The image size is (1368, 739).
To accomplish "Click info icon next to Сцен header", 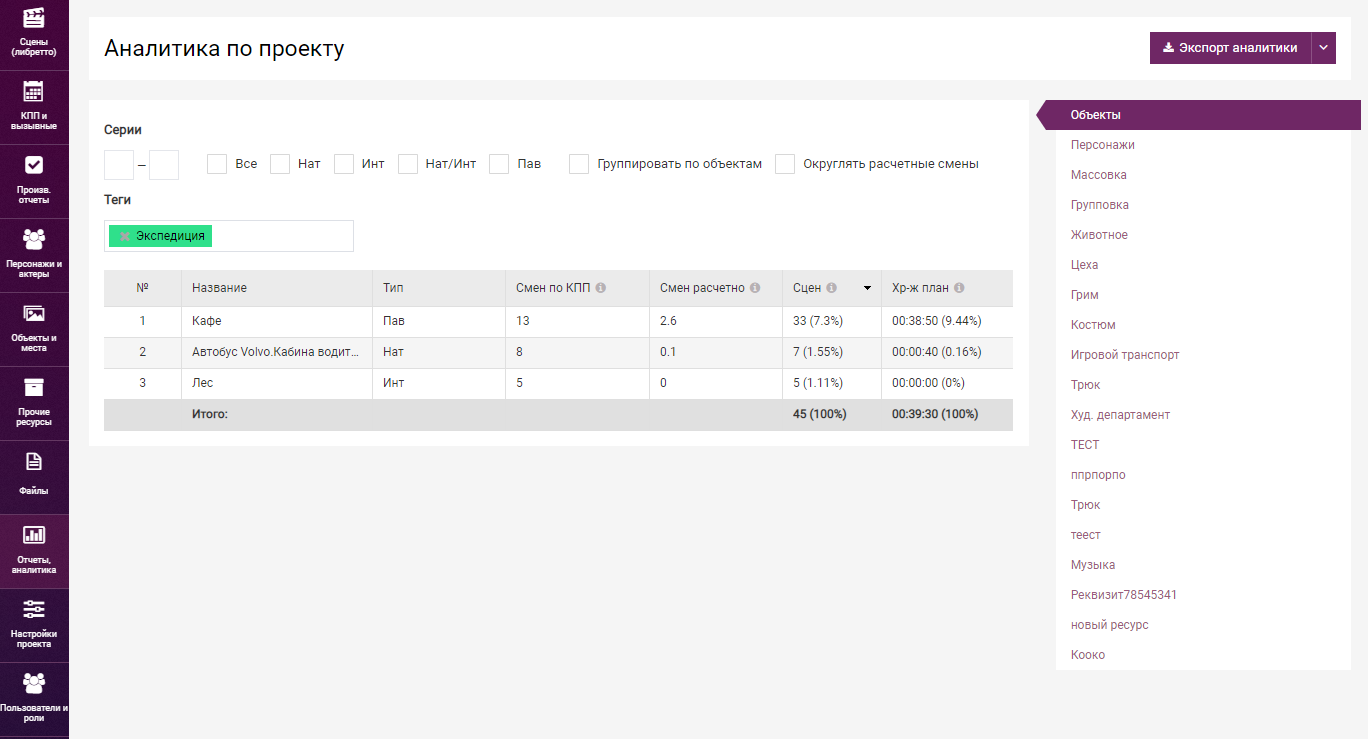I will click(832, 288).
